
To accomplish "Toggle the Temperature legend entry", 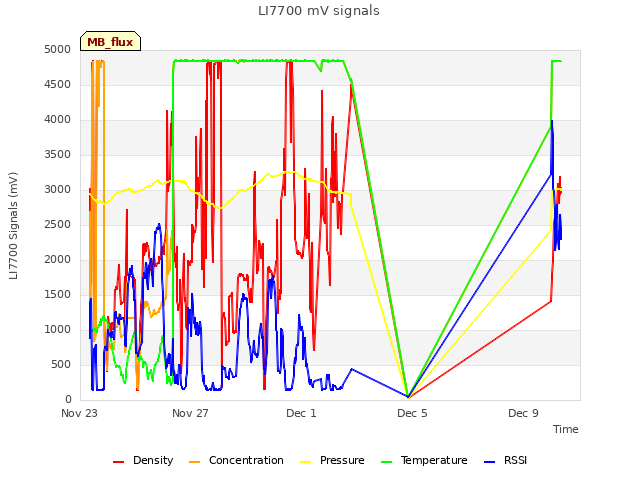I will pyautogui.click(x=424, y=460).
